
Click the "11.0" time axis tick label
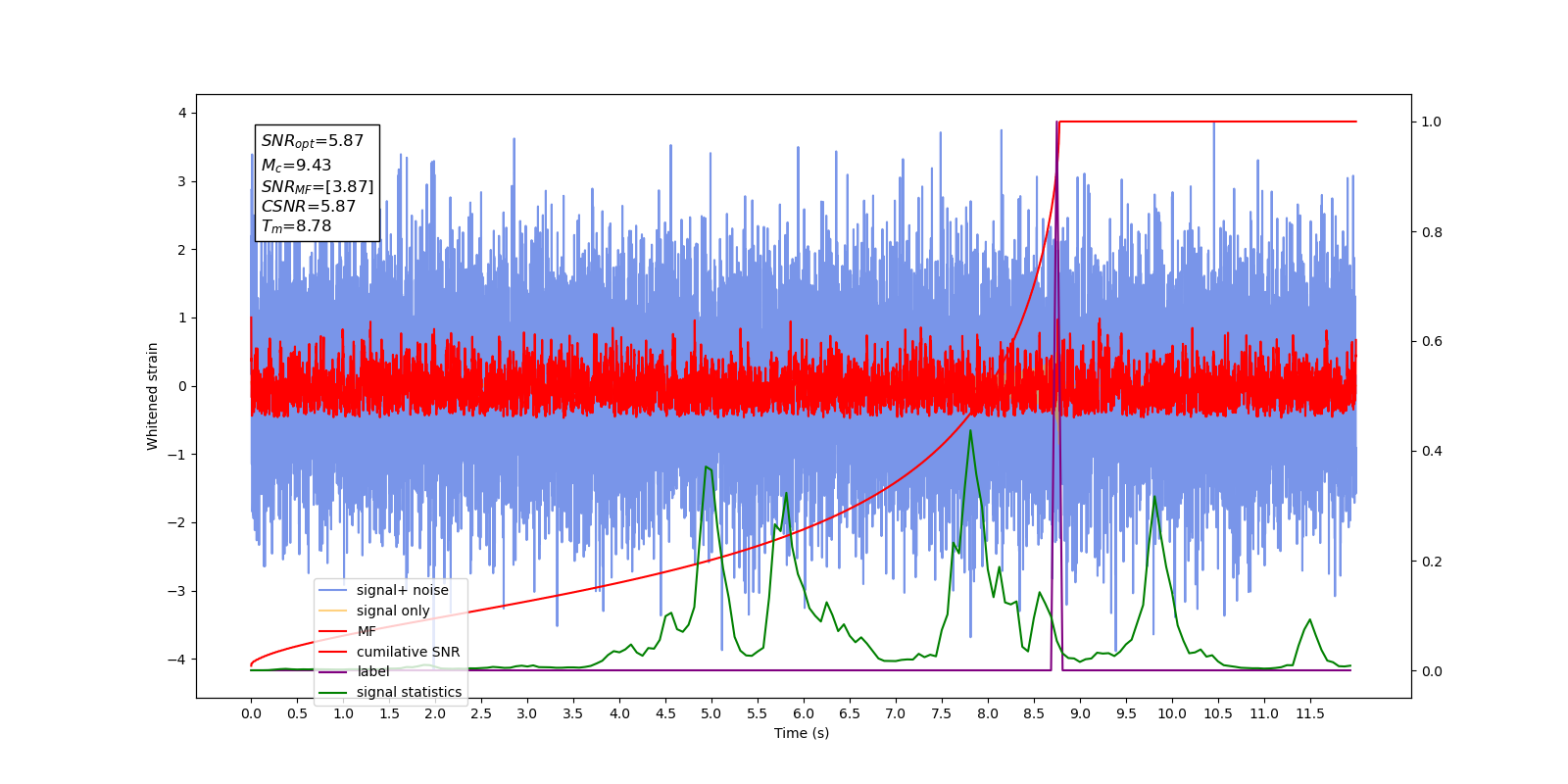point(1264,713)
